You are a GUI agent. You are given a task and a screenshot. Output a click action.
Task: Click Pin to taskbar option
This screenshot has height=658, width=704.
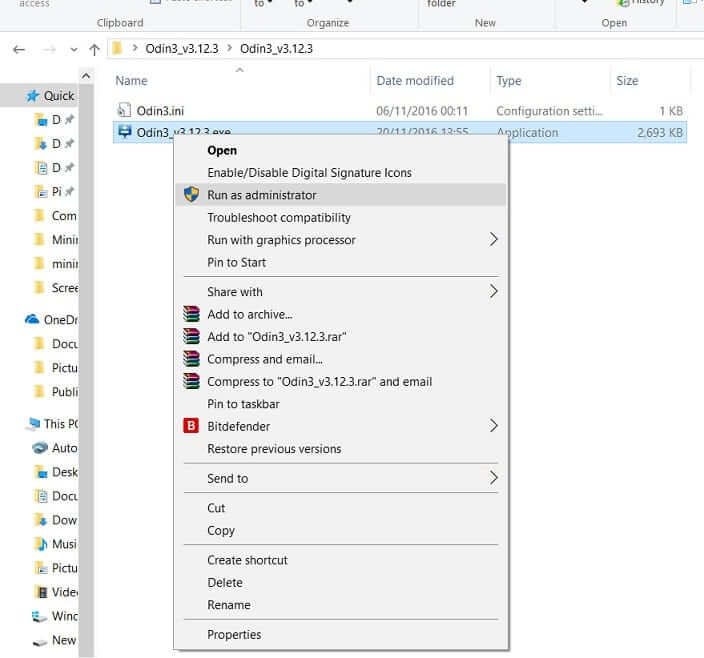[x=243, y=404]
